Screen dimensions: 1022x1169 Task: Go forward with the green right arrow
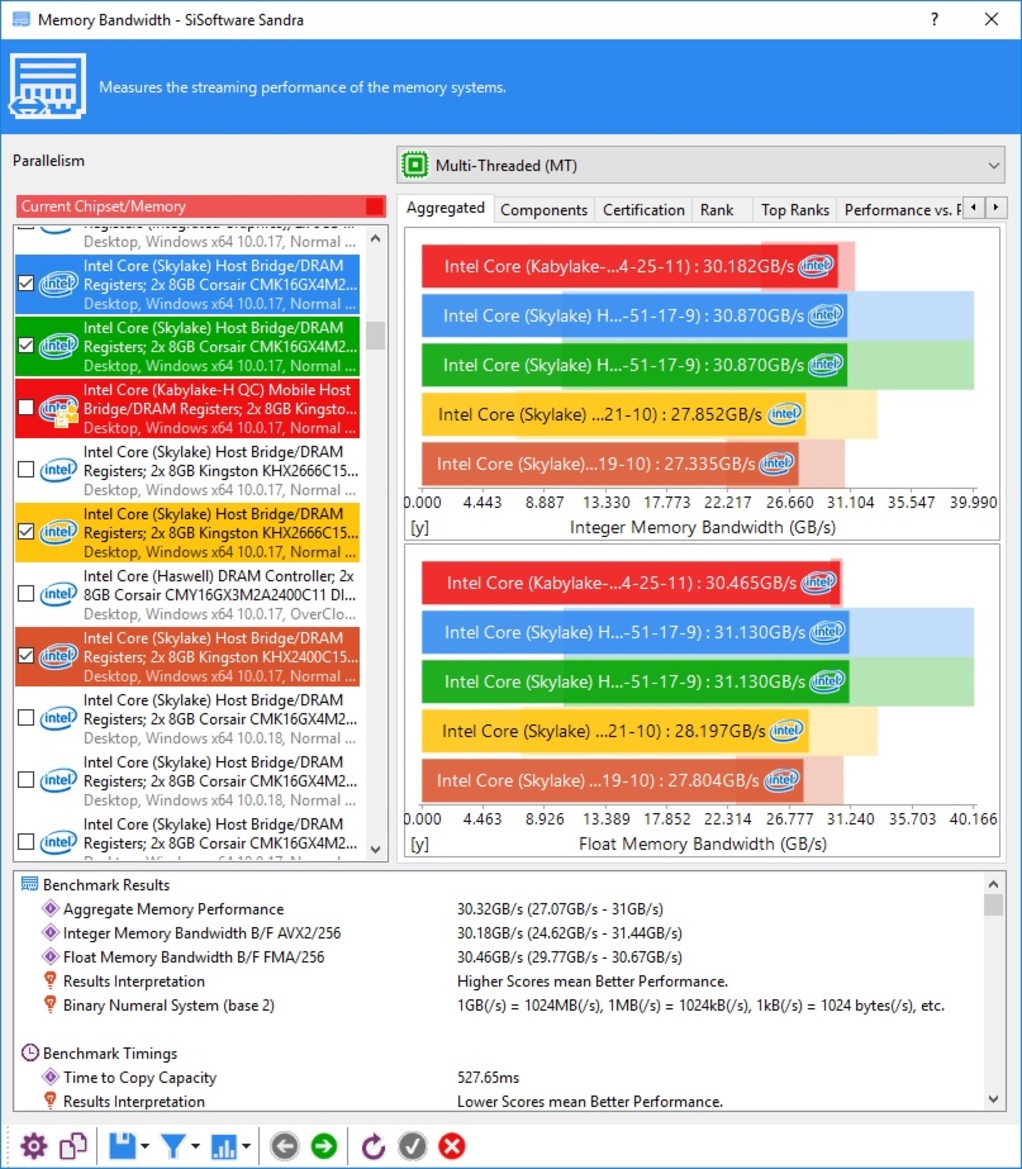point(324,1146)
